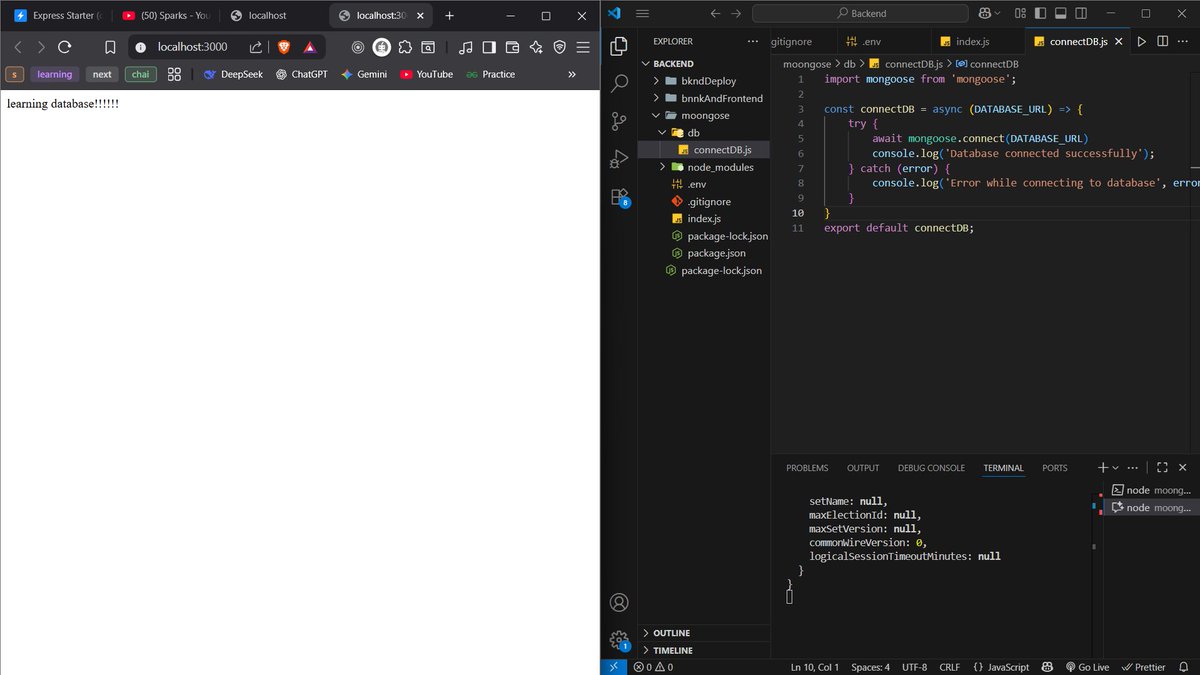Open the Brave Rewards triangle icon

pos(310,47)
